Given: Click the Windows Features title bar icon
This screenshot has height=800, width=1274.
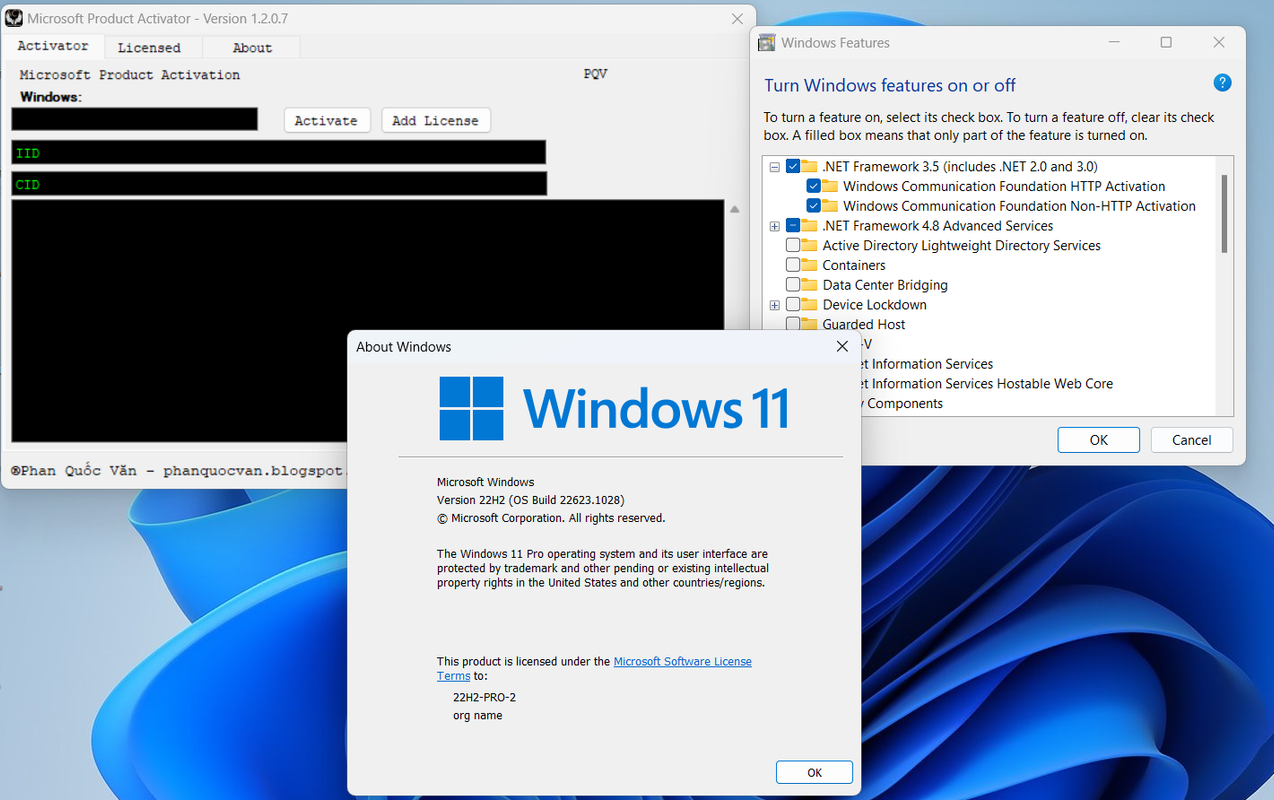Looking at the screenshot, I should (x=767, y=43).
